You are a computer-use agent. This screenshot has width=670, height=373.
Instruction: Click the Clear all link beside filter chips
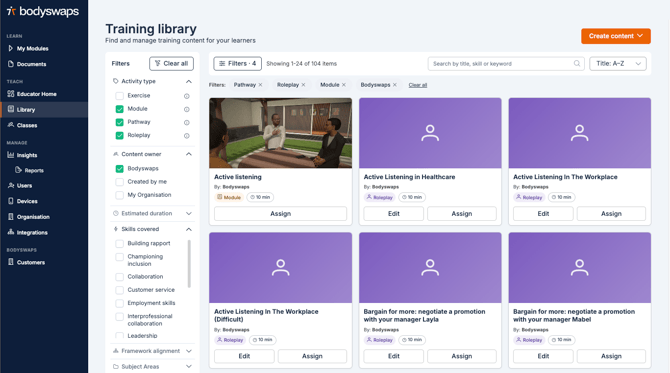(418, 85)
